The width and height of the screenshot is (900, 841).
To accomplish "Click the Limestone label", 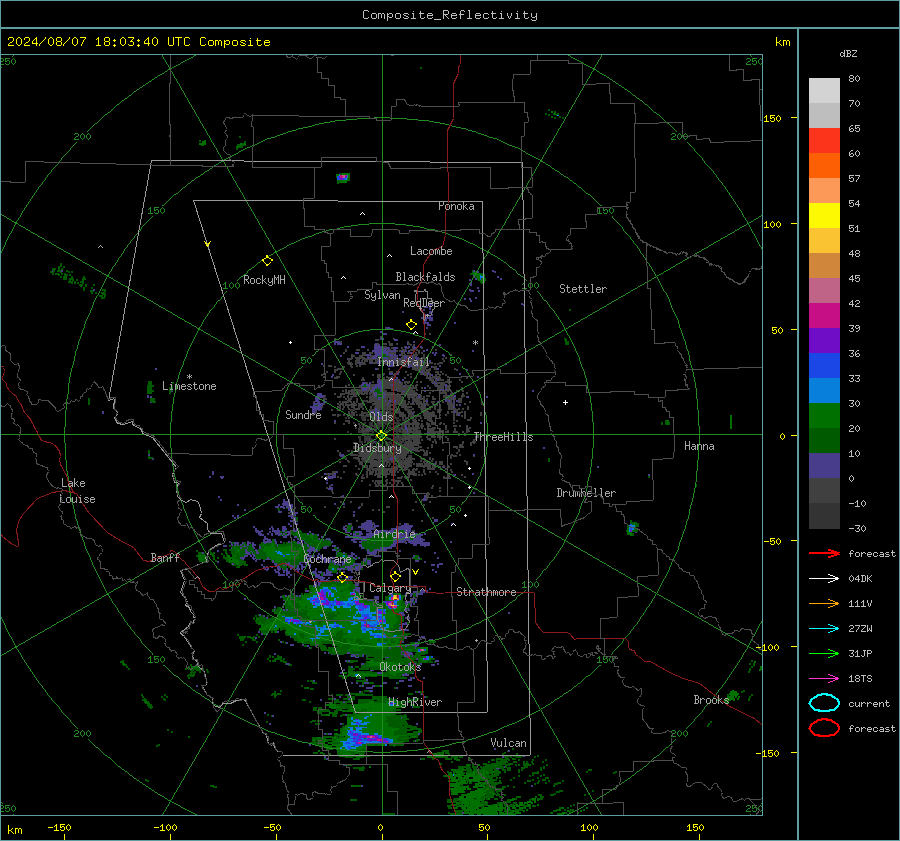I will coord(189,386).
